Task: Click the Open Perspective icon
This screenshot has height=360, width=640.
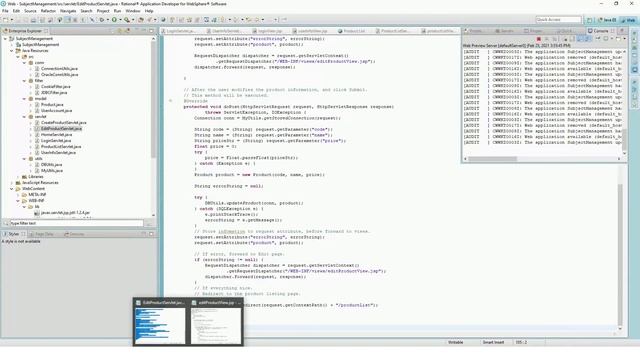Action: coord(589,20)
